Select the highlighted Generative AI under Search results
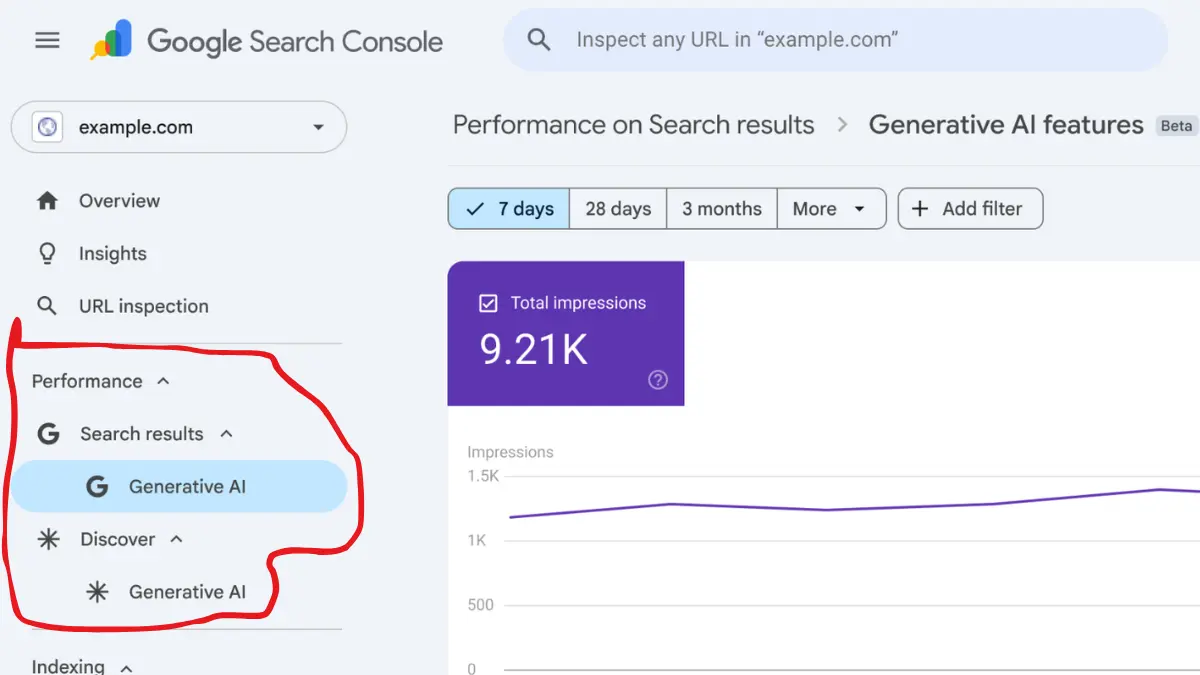The width and height of the screenshot is (1200, 675). tap(179, 487)
